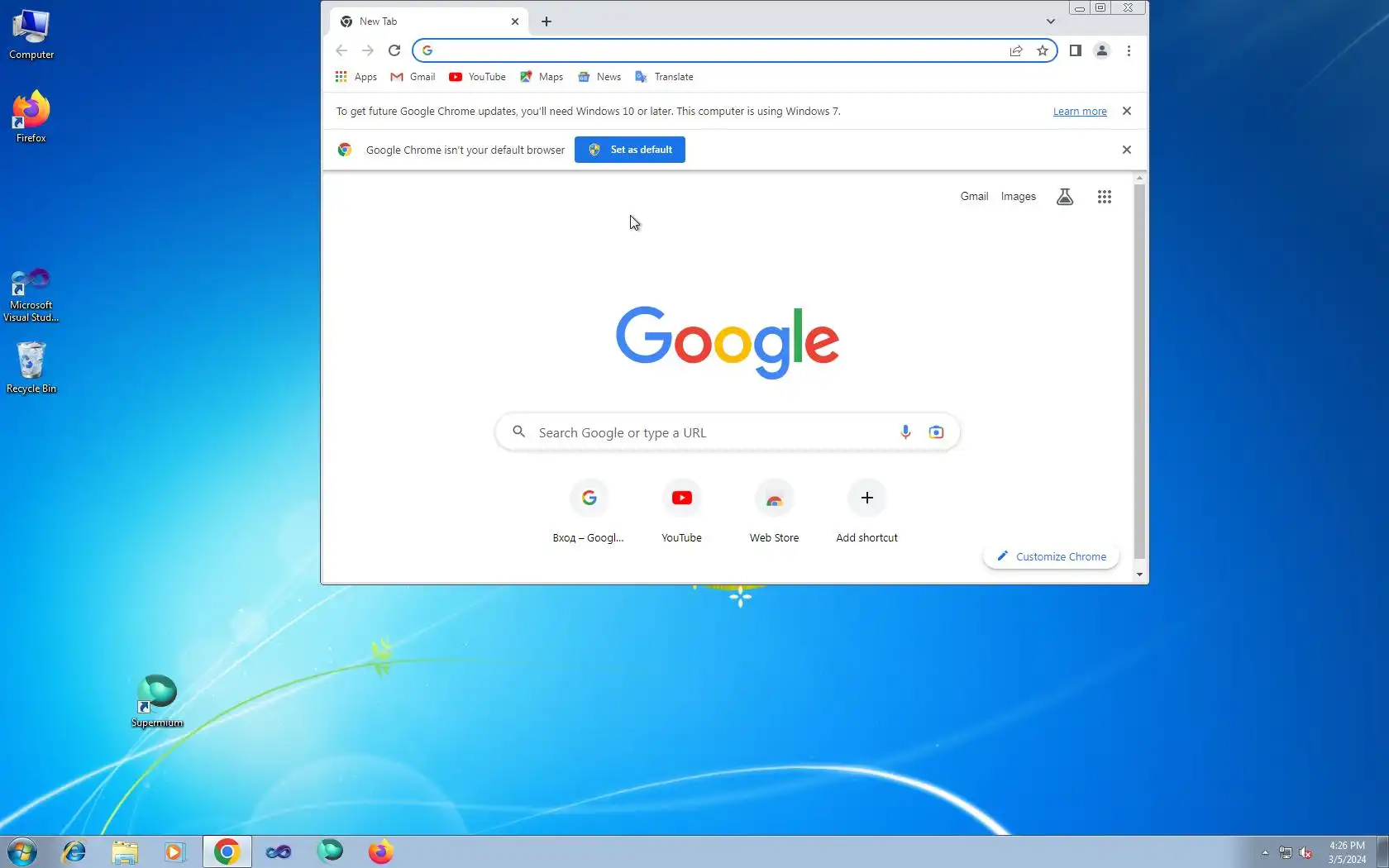Viewport: 1389px width, 868px height.
Task: Dismiss the Windows 7 update notice
Action: click(x=1127, y=111)
